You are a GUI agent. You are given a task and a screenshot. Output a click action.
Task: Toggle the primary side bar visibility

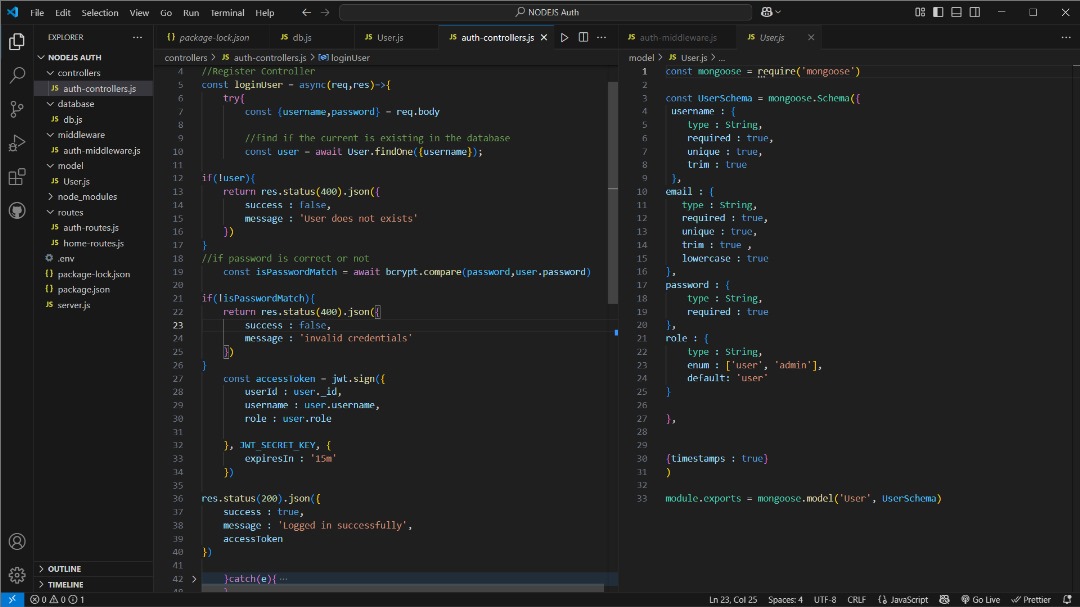tap(938, 12)
